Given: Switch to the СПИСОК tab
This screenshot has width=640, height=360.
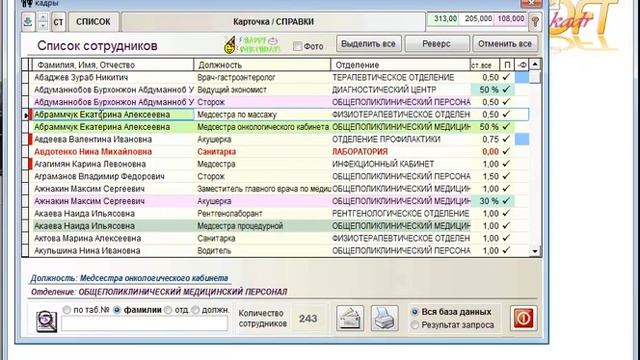Looking at the screenshot, I should tap(93, 22).
